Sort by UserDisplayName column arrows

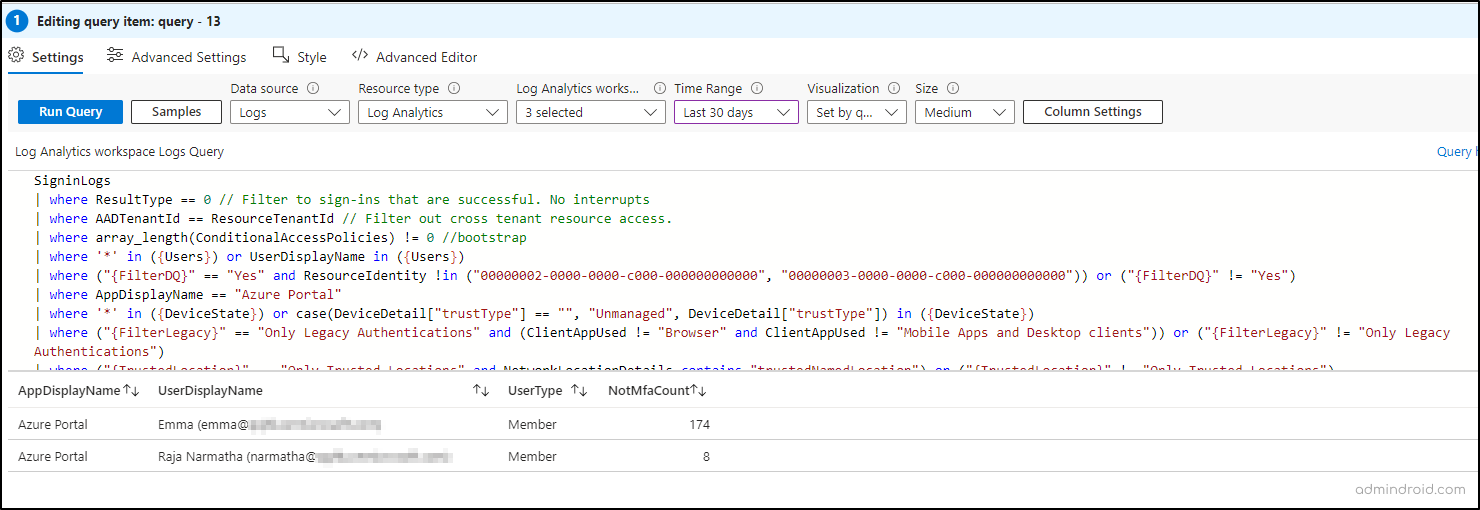481,390
